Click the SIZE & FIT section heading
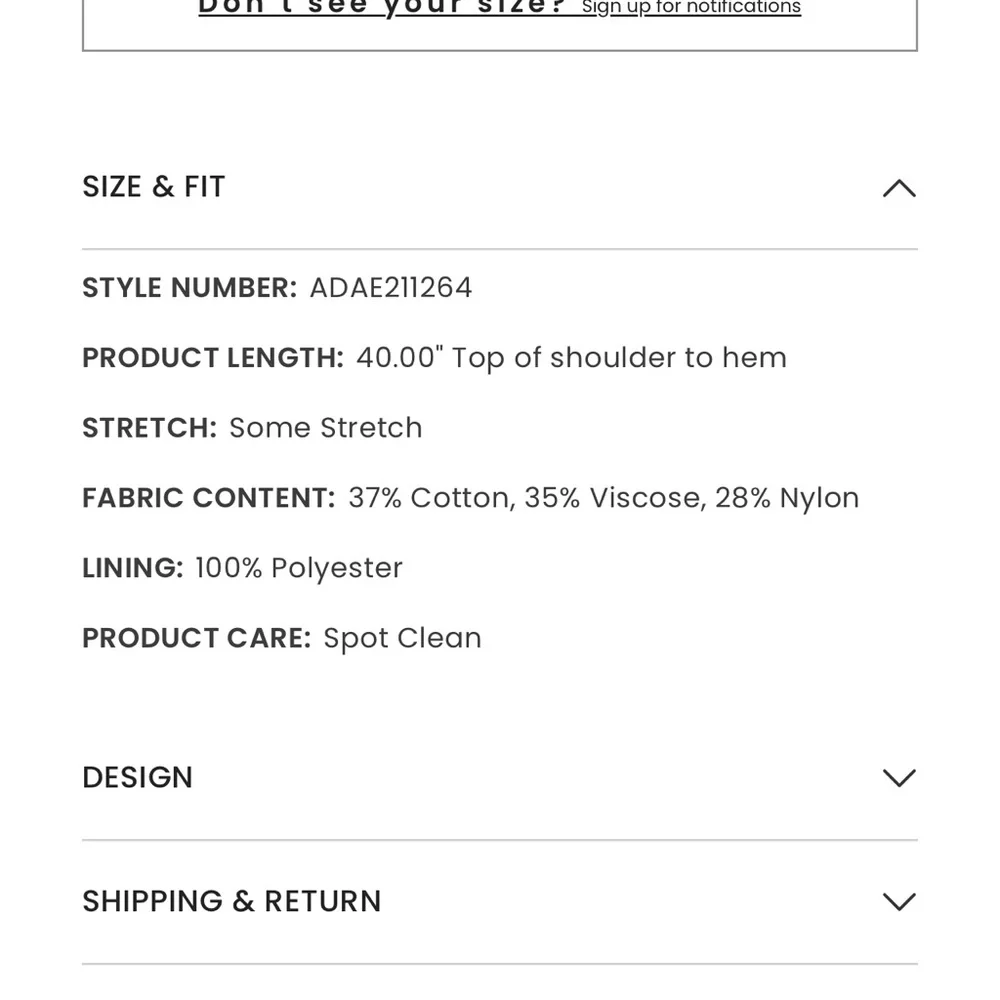 (x=154, y=187)
